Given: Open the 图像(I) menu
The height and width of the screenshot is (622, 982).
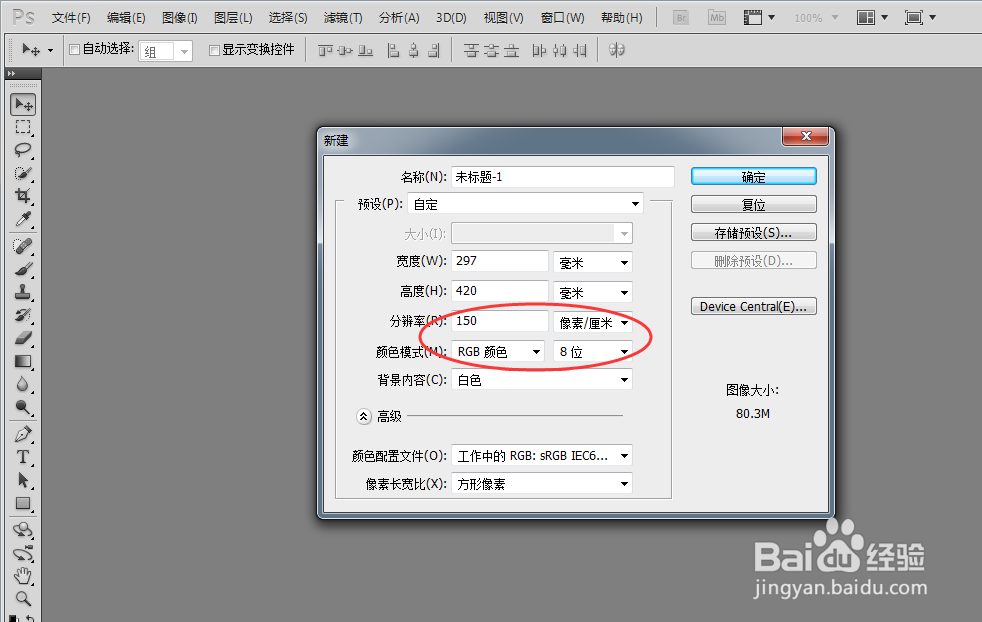Looking at the screenshot, I should click(179, 18).
